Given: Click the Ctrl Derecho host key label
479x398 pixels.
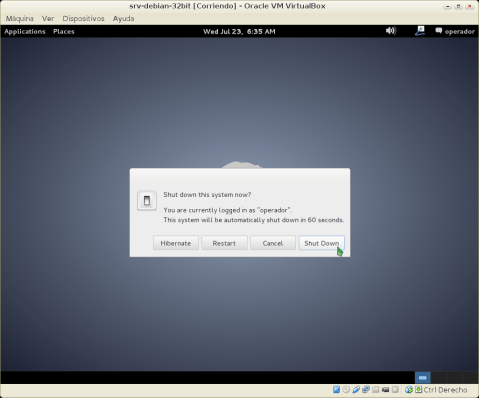Looking at the screenshot, I should pyautogui.click(x=445, y=390).
